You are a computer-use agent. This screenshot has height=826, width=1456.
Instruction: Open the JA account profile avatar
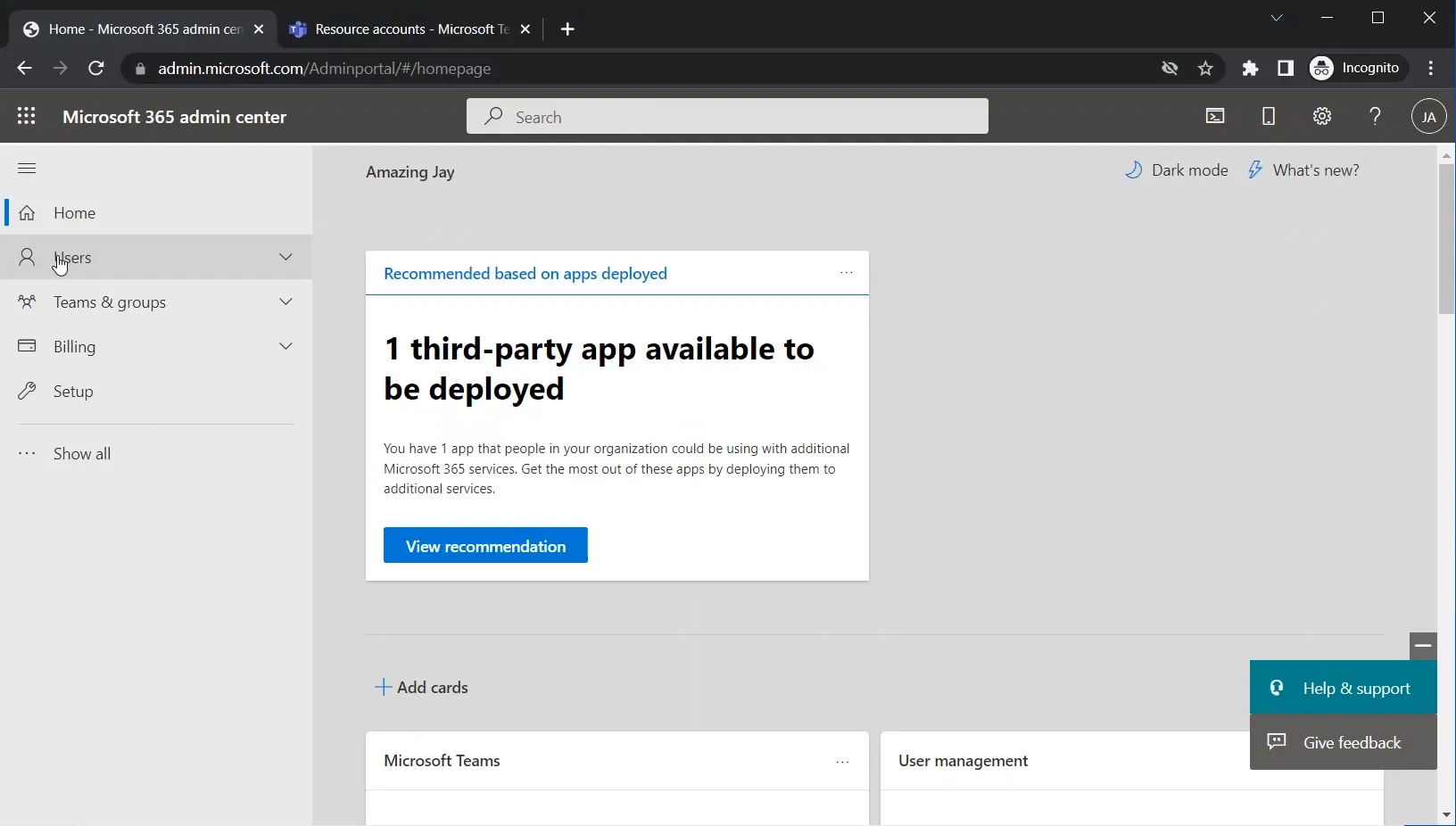coord(1428,117)
